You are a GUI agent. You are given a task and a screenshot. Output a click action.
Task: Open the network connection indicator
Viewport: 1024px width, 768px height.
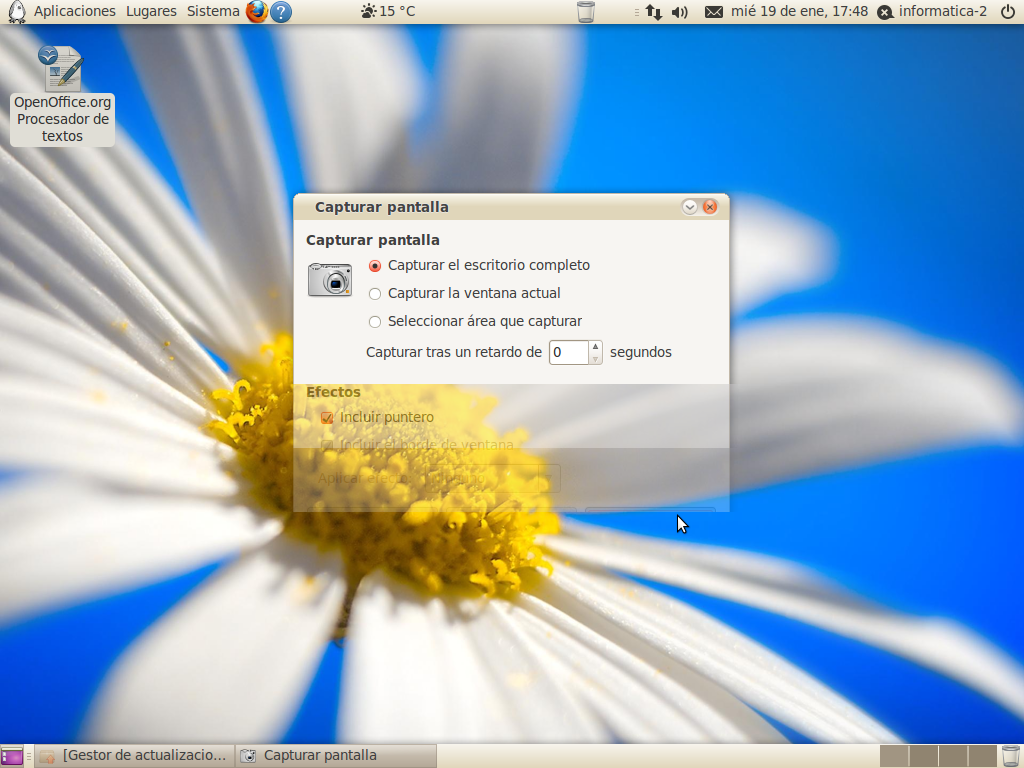coord(653,12)
